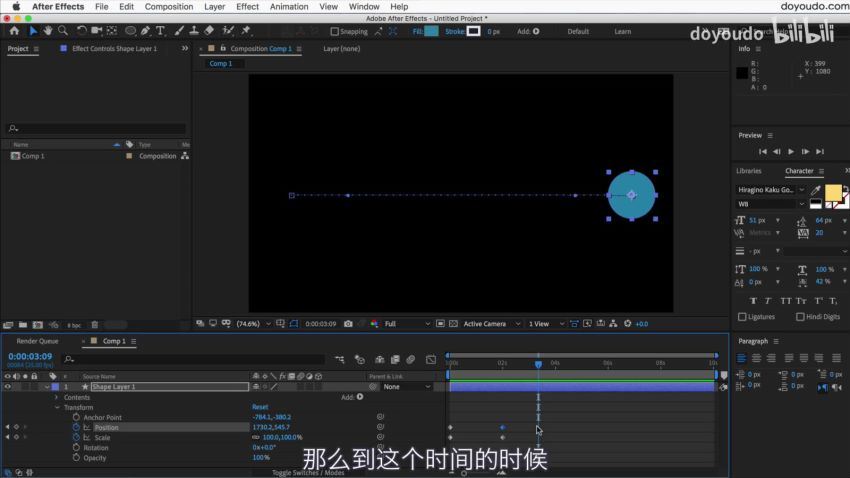
Task: Open the Composition menu
Action: pyautogui.click(x=169, y=7)
